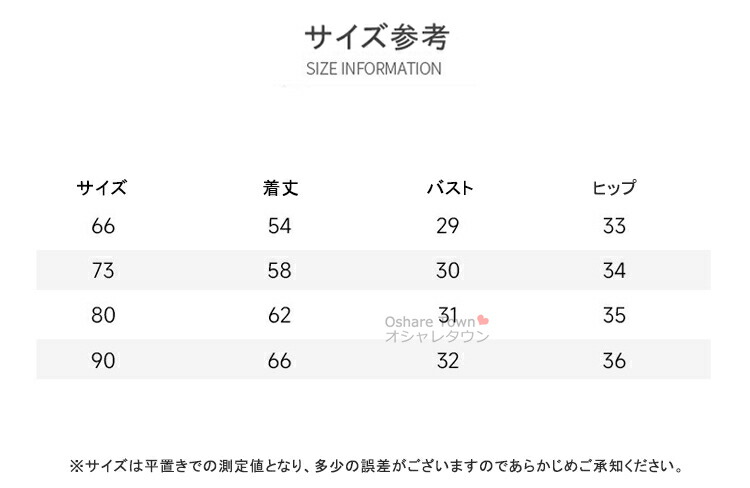
Task: Select the ヒップ column header
Action: point(614,188)
